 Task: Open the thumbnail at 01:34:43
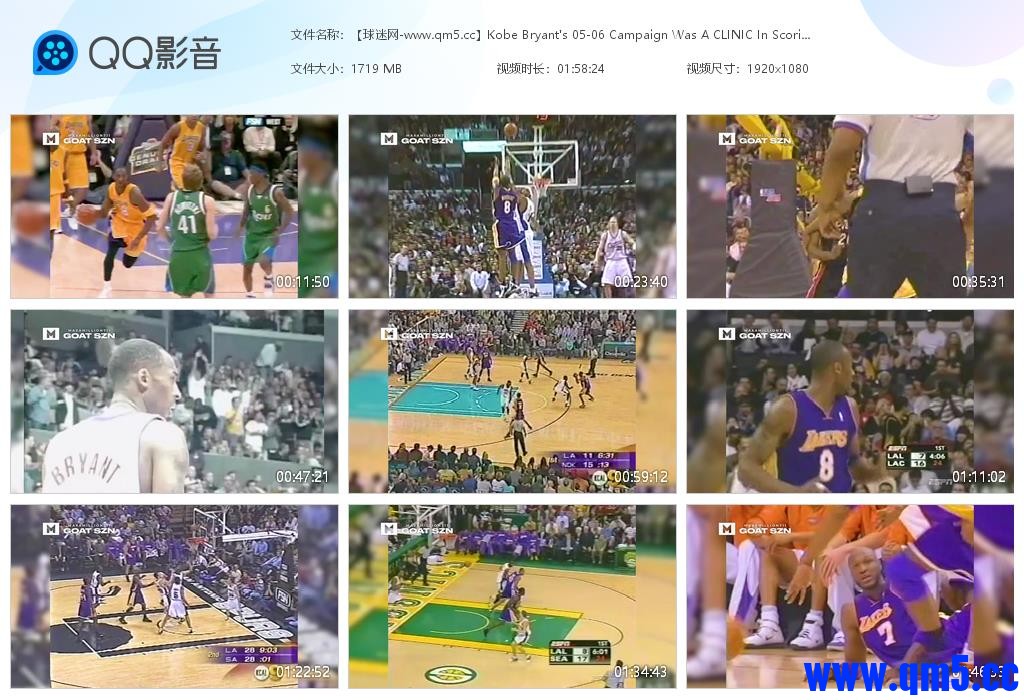click(x=512, y=596)
